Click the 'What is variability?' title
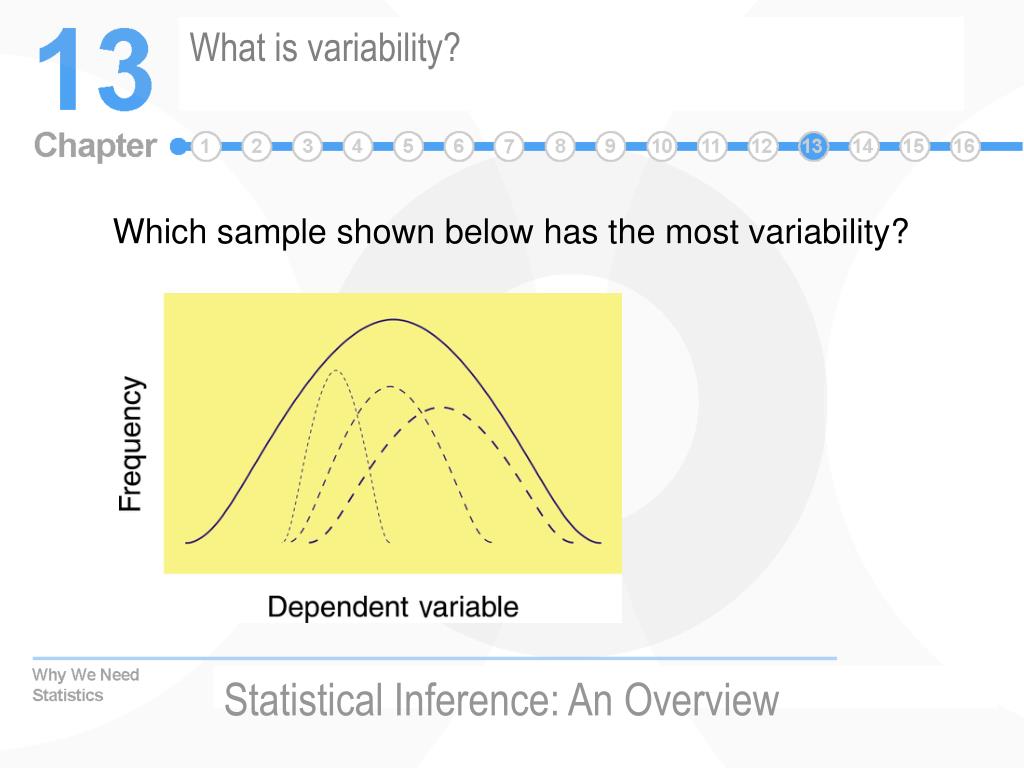Screen dimensions: 1024x768 tap(325, 49)
